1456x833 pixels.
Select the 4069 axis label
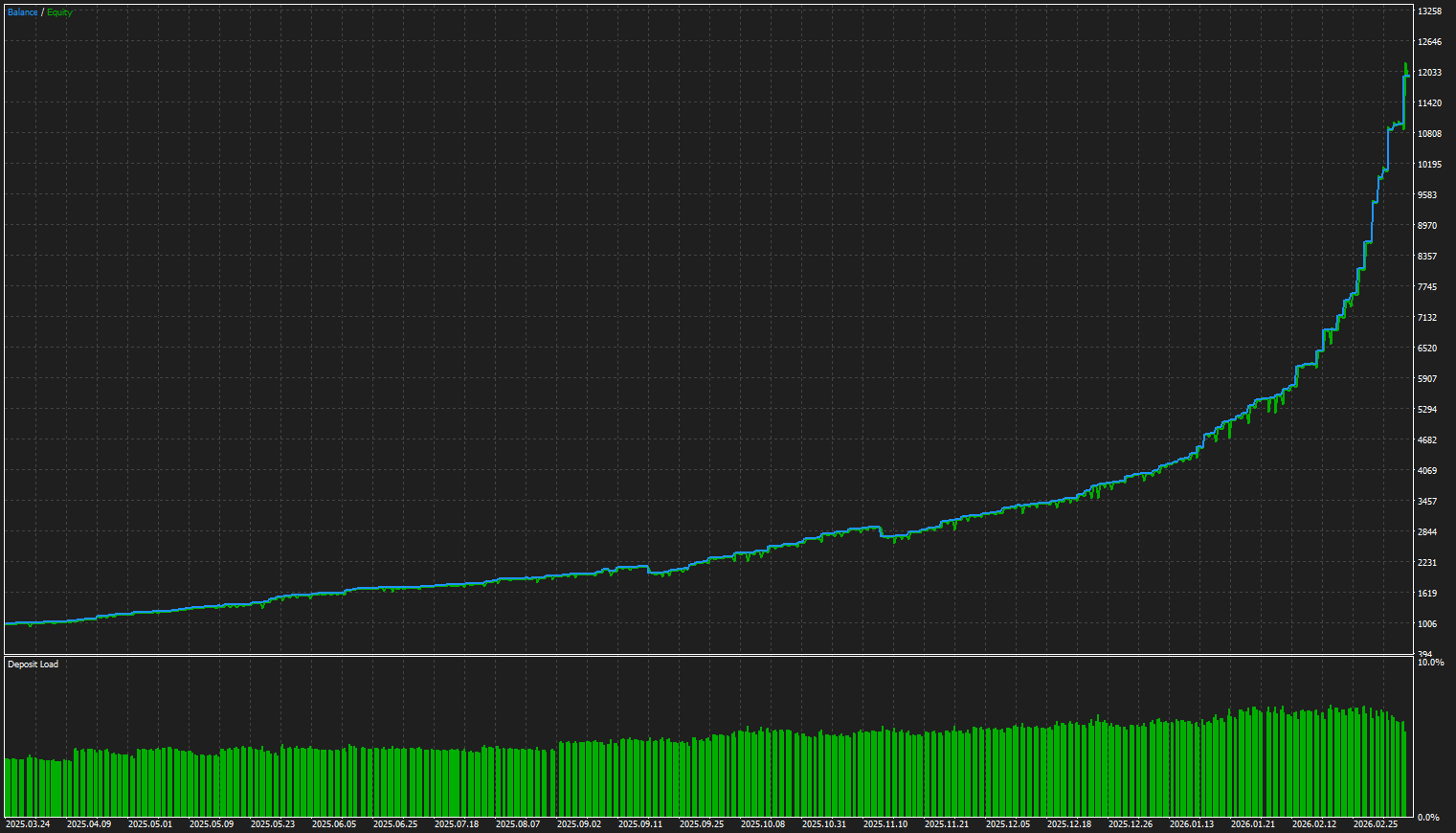1427,471
